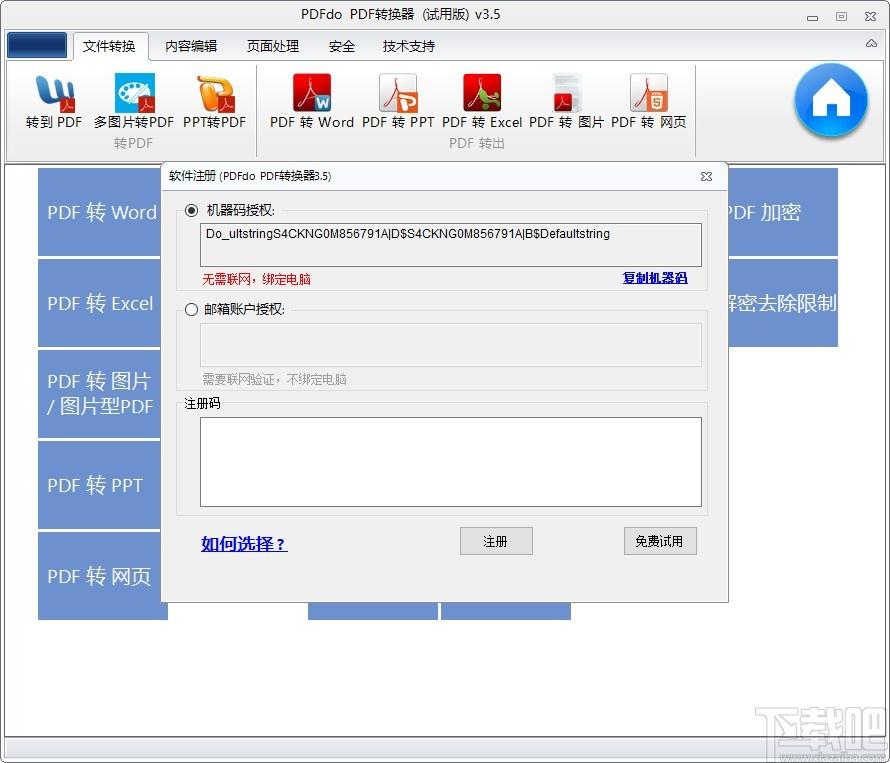890x763 pixels.
Task: Collapse the ribbon with the up arrow
Action: [x=871, y=43]
